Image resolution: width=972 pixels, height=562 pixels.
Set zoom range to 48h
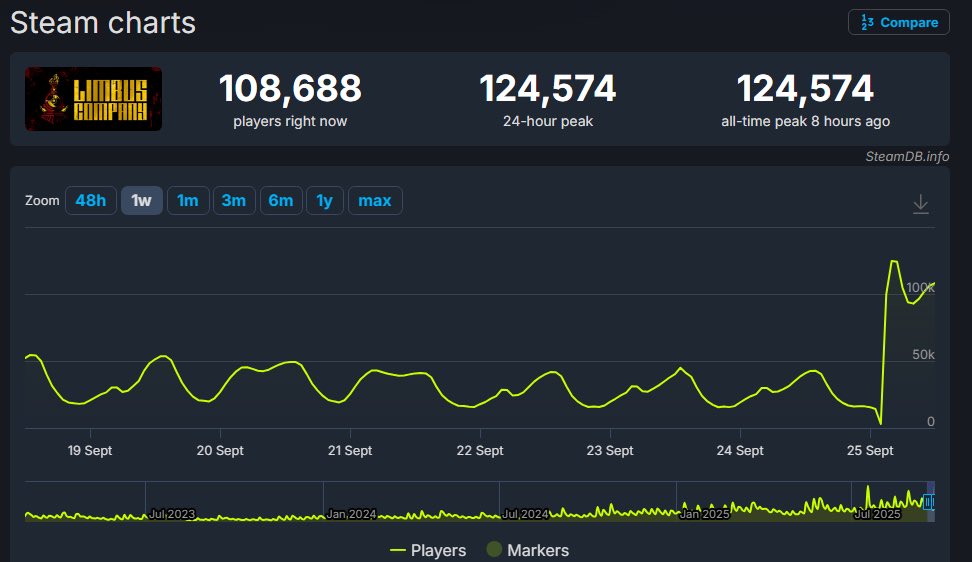pos(90,201)
